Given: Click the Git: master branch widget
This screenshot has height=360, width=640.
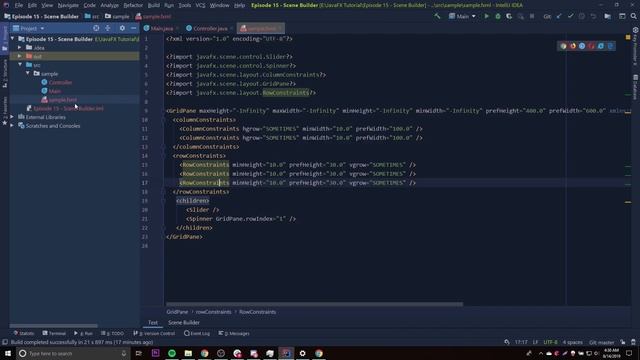Looking at the screenshot, I should click(x=602, y=342).
